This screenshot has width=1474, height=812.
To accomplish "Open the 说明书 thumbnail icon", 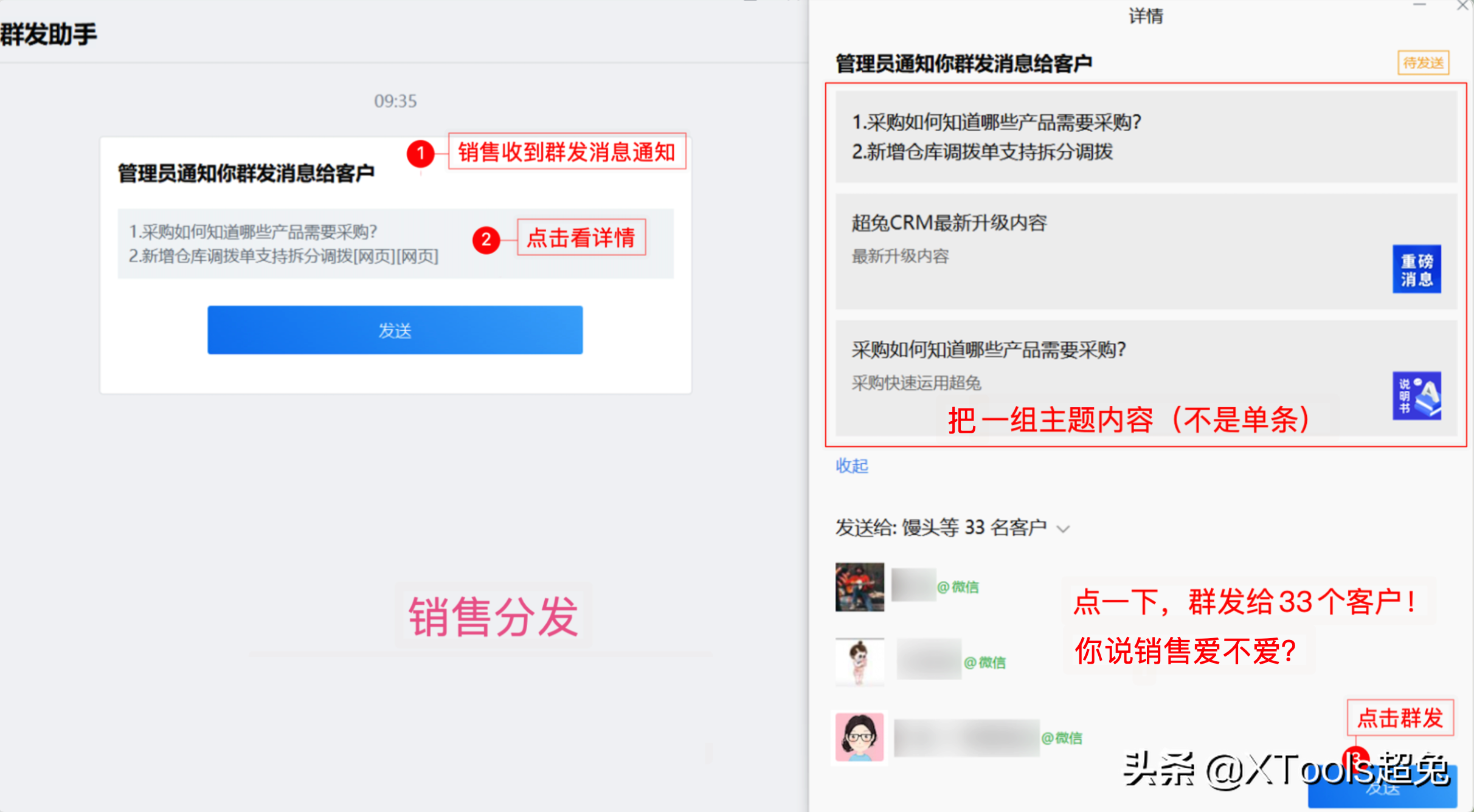I will coord(1416,396).
